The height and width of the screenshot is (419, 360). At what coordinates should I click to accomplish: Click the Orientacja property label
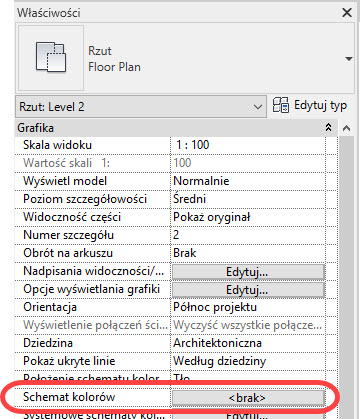click(x=50, y=307)
